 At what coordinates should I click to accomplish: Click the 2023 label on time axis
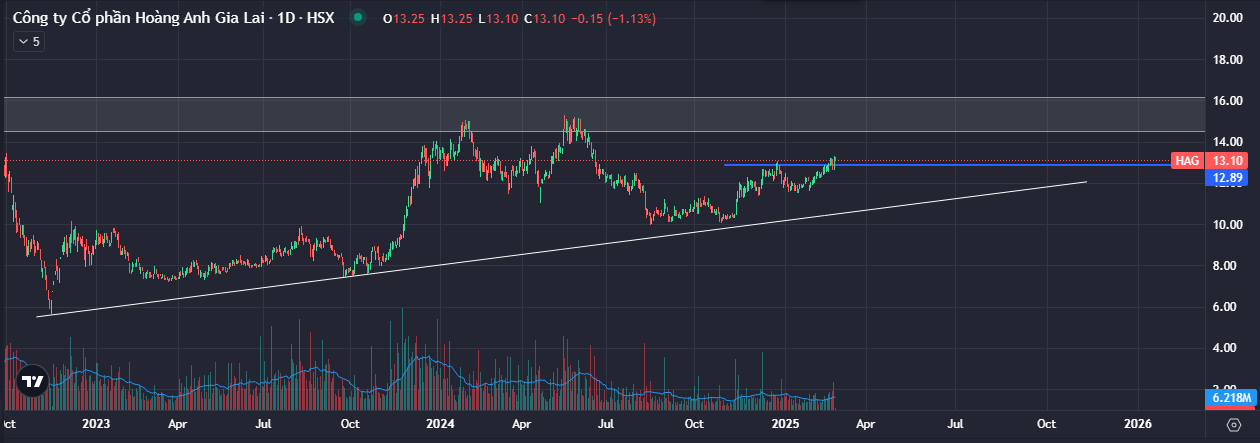coord(96,424)
